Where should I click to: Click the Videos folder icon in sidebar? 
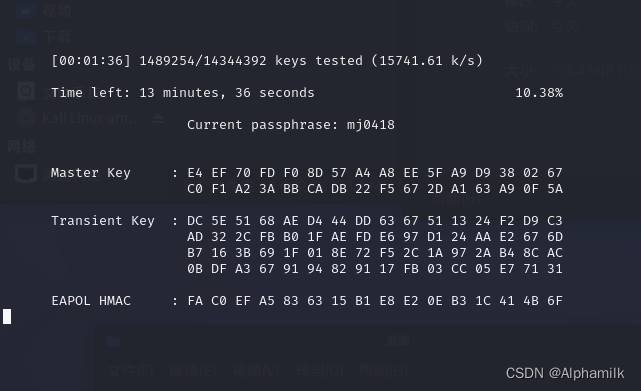(x=26, y=11)
